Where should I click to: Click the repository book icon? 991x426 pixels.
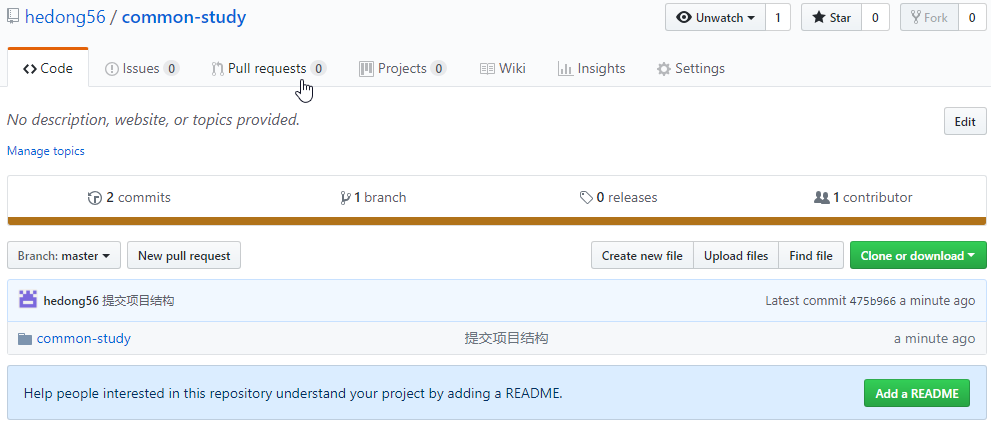pos(13,16)
